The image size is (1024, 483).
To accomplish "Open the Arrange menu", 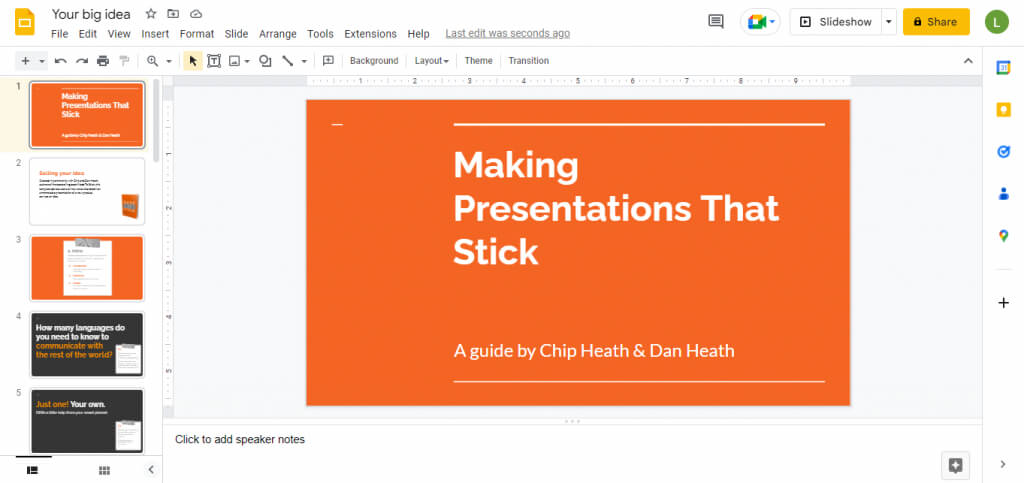I will point(277,34).
